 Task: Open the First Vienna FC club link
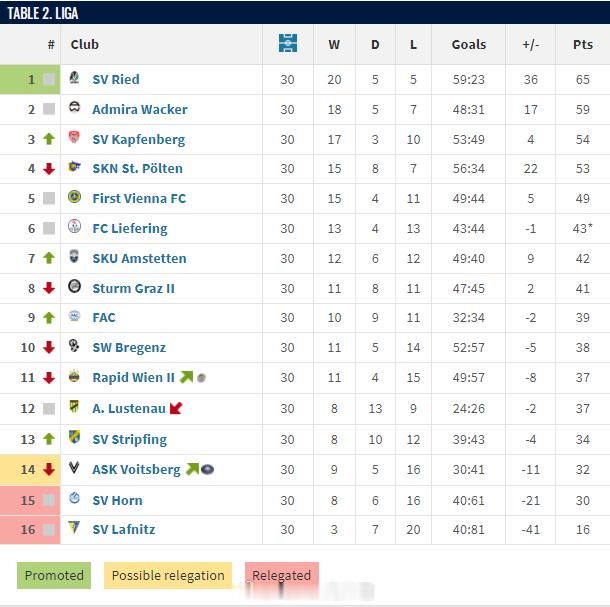tap(139, 198)
